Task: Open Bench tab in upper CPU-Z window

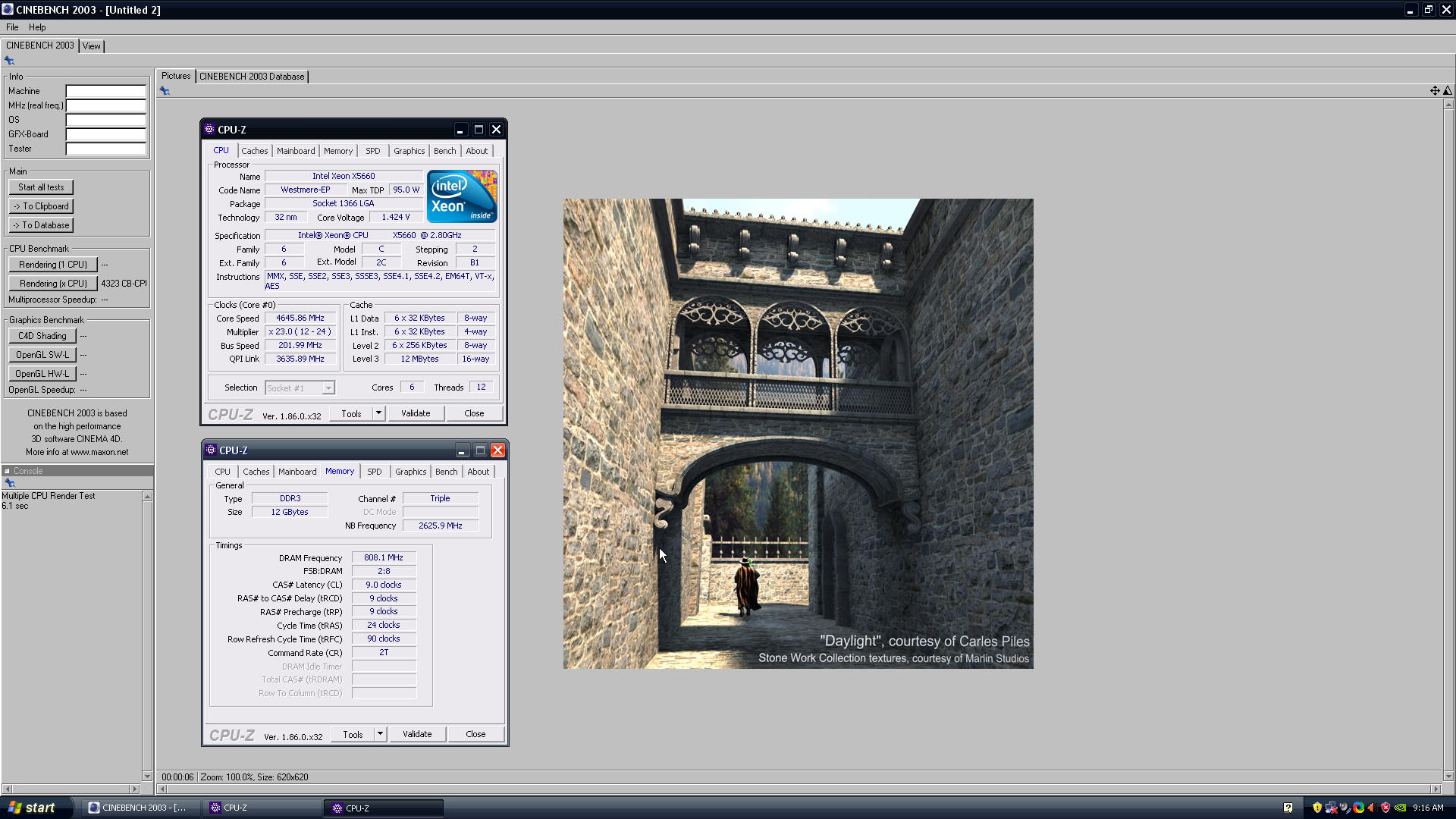Action: 445,151
